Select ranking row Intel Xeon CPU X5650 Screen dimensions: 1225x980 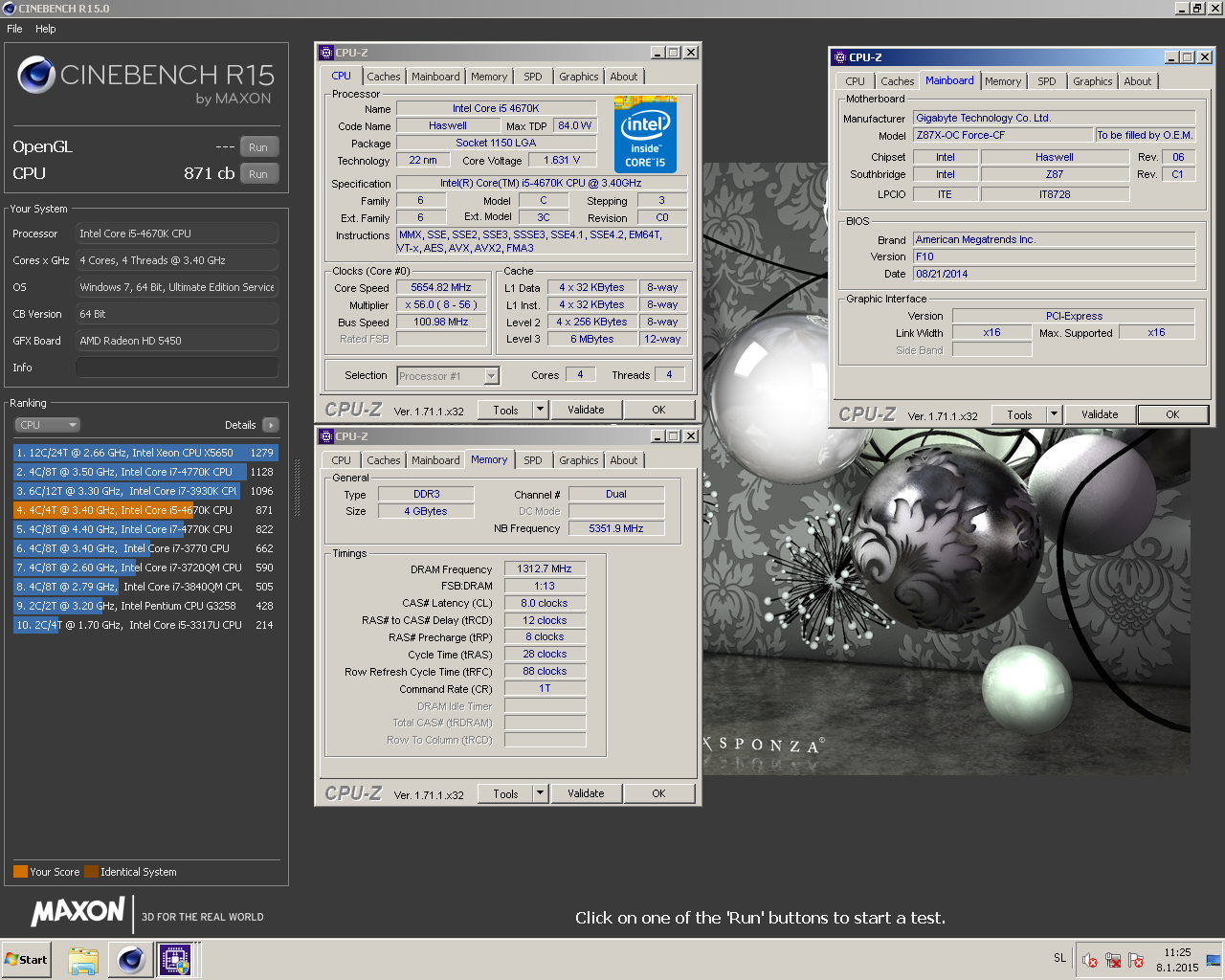point(145,453)
